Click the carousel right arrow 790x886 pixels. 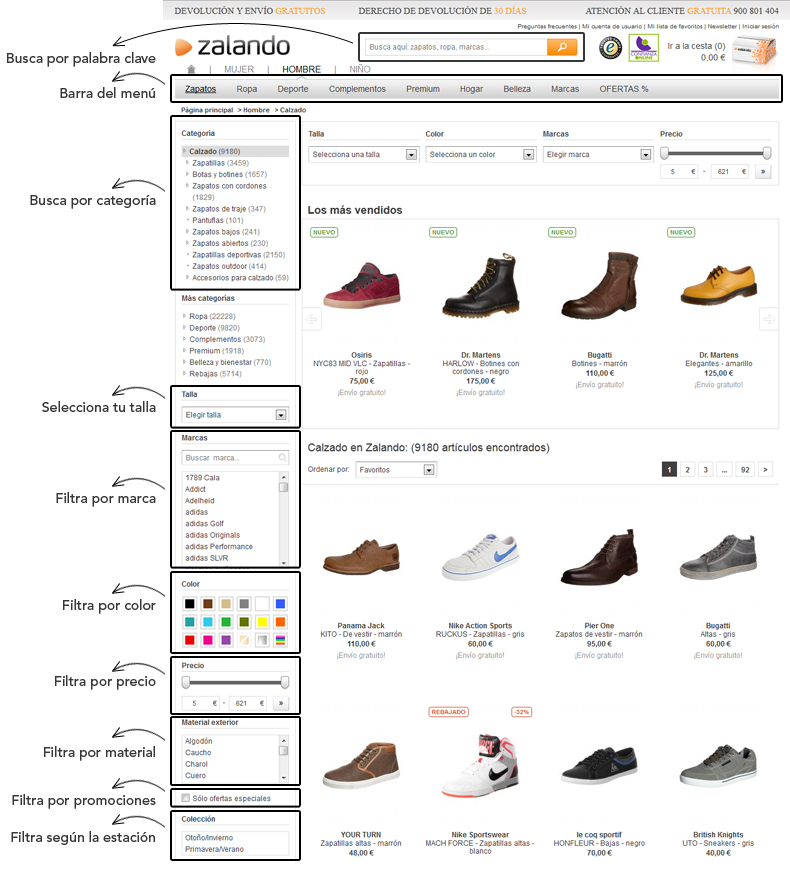pos(769,319)
